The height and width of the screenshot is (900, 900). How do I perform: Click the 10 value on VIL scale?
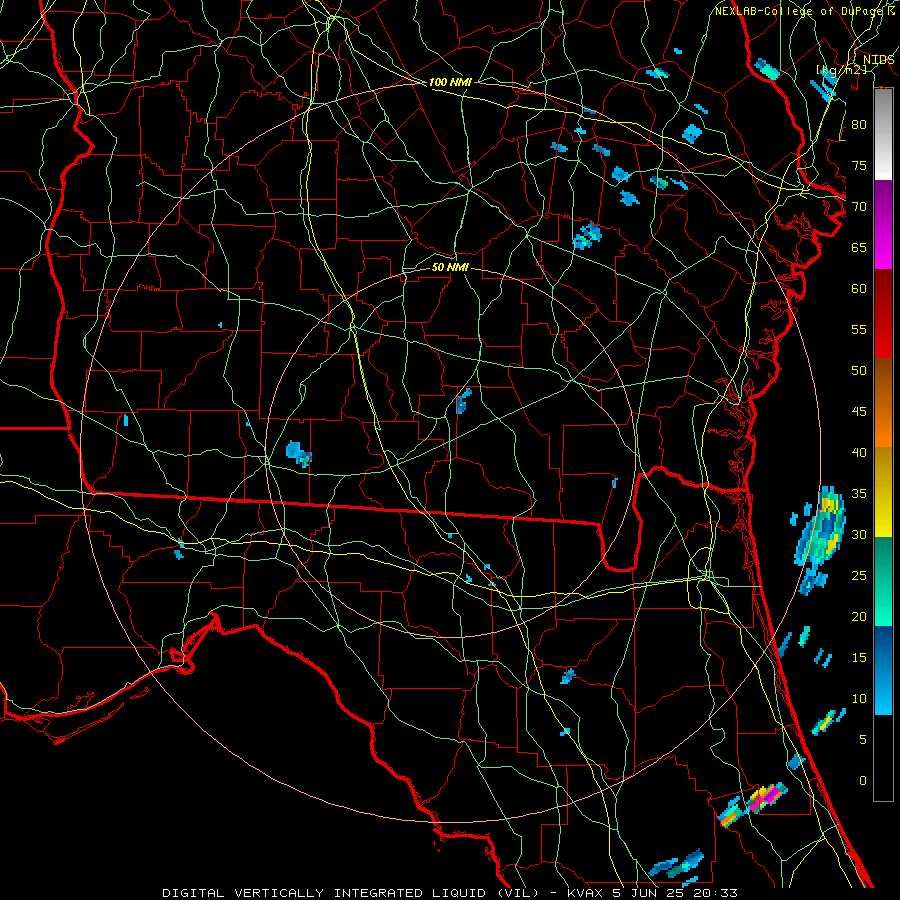(x=859, y=699)
